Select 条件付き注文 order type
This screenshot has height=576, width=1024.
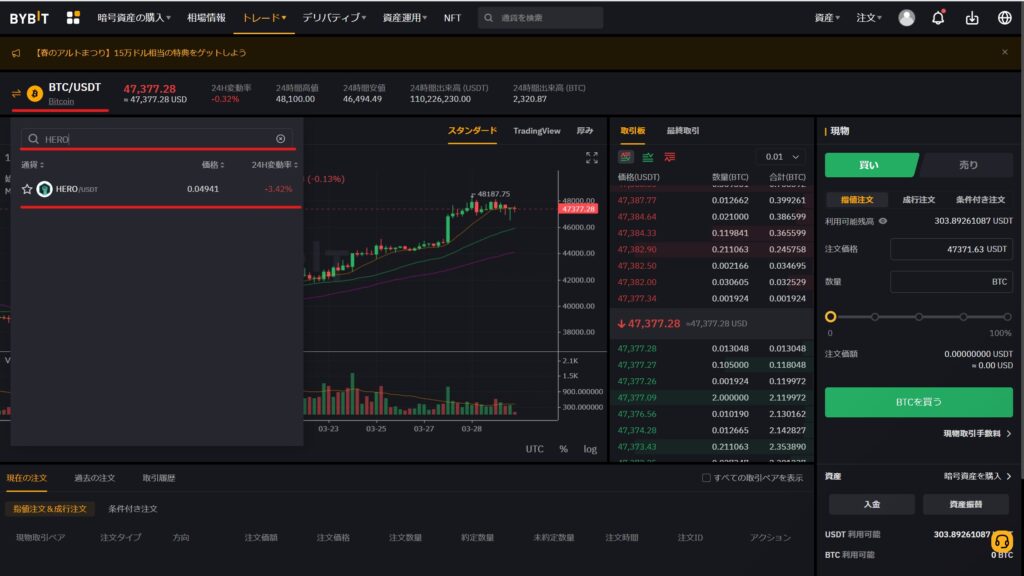(x=980, y=199)
